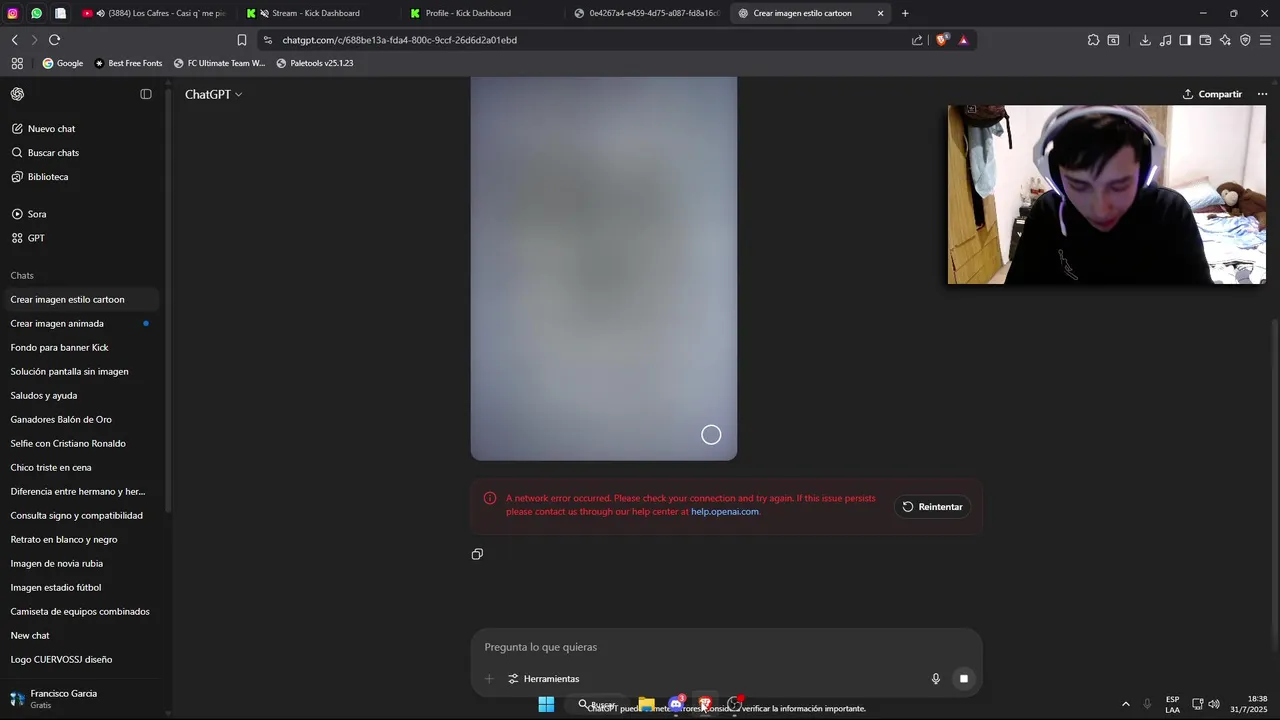Viewport: 1280px width, 720px height.
Task: Open the Brave Rewards triangle icon
Action: point(963,40)
